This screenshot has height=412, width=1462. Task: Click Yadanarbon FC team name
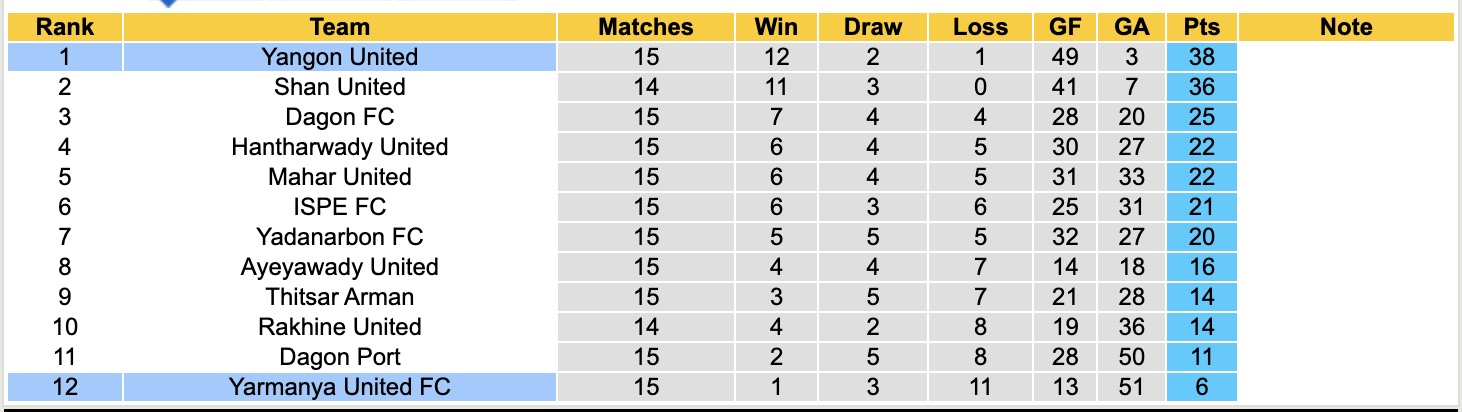coord(339,237)
